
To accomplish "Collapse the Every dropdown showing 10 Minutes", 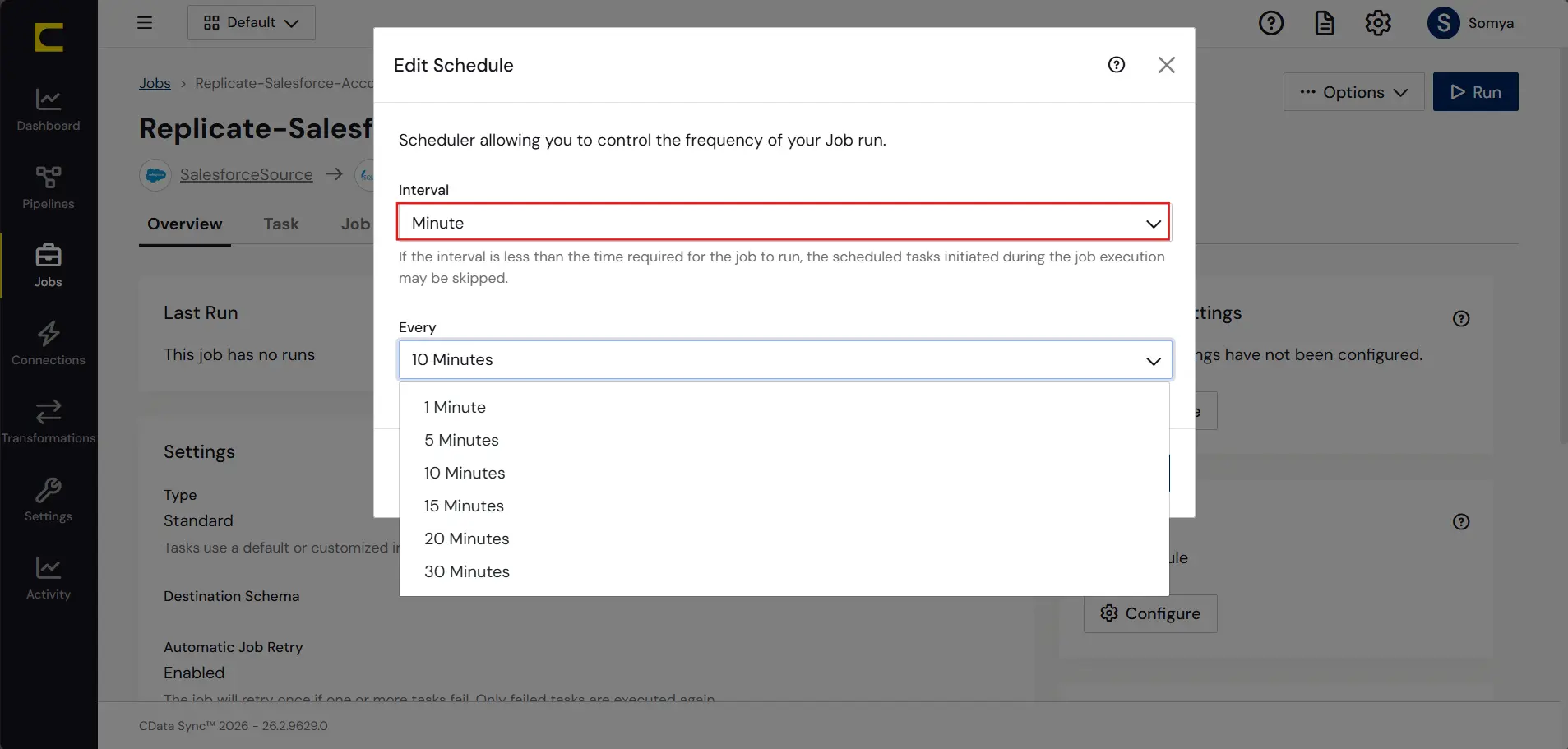I will point(785,360).
